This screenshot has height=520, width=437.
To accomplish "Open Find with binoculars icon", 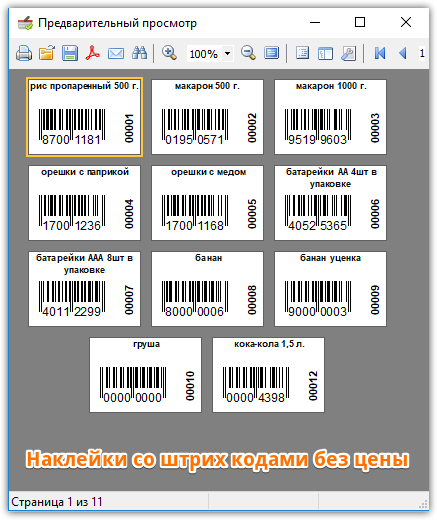I will [x=139, y=53].
